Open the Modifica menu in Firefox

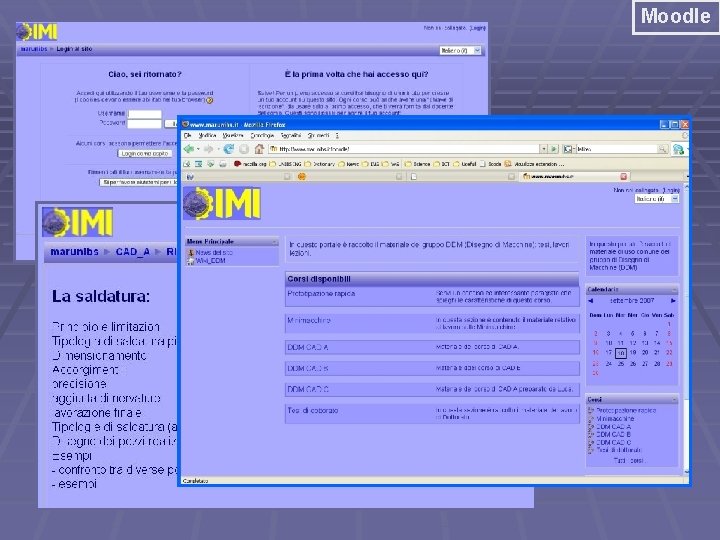(207, 135)
